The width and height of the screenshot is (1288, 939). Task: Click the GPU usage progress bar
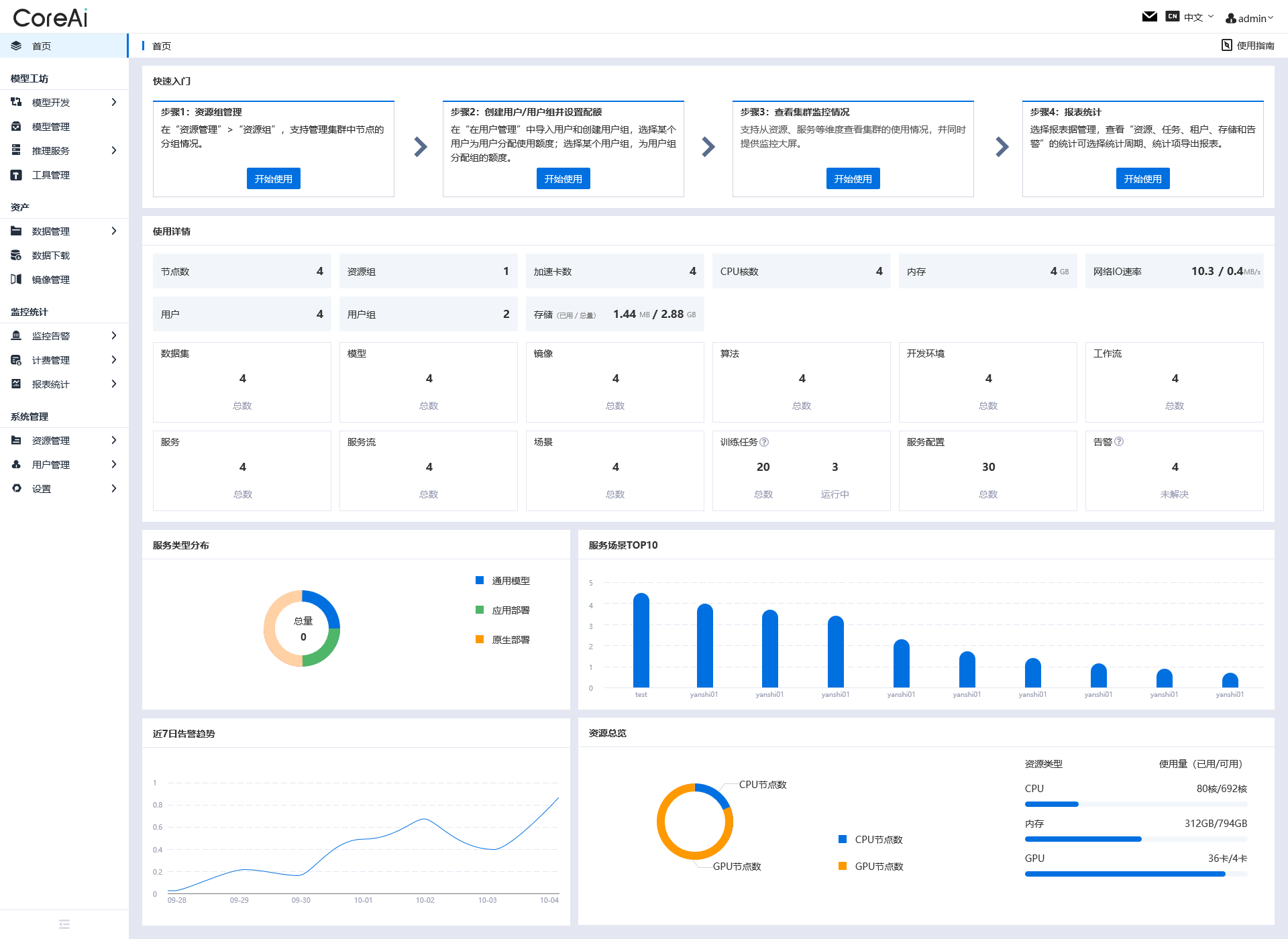pyautogui.click(x=1135, y=874)
